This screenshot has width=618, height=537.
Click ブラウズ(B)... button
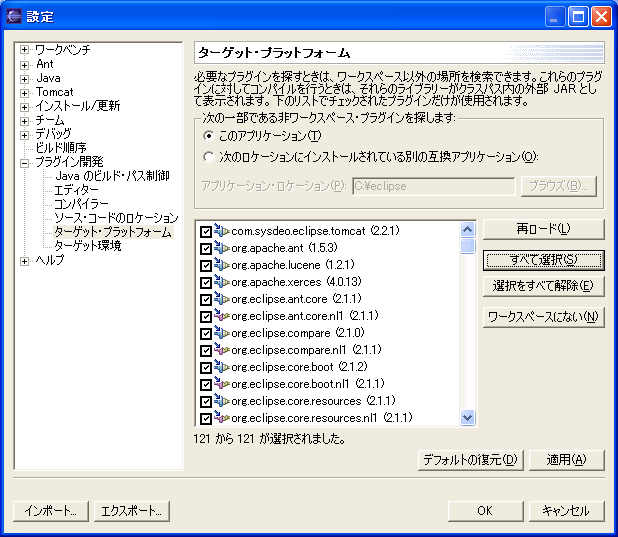pyautogui.click(x=558, y=186)
